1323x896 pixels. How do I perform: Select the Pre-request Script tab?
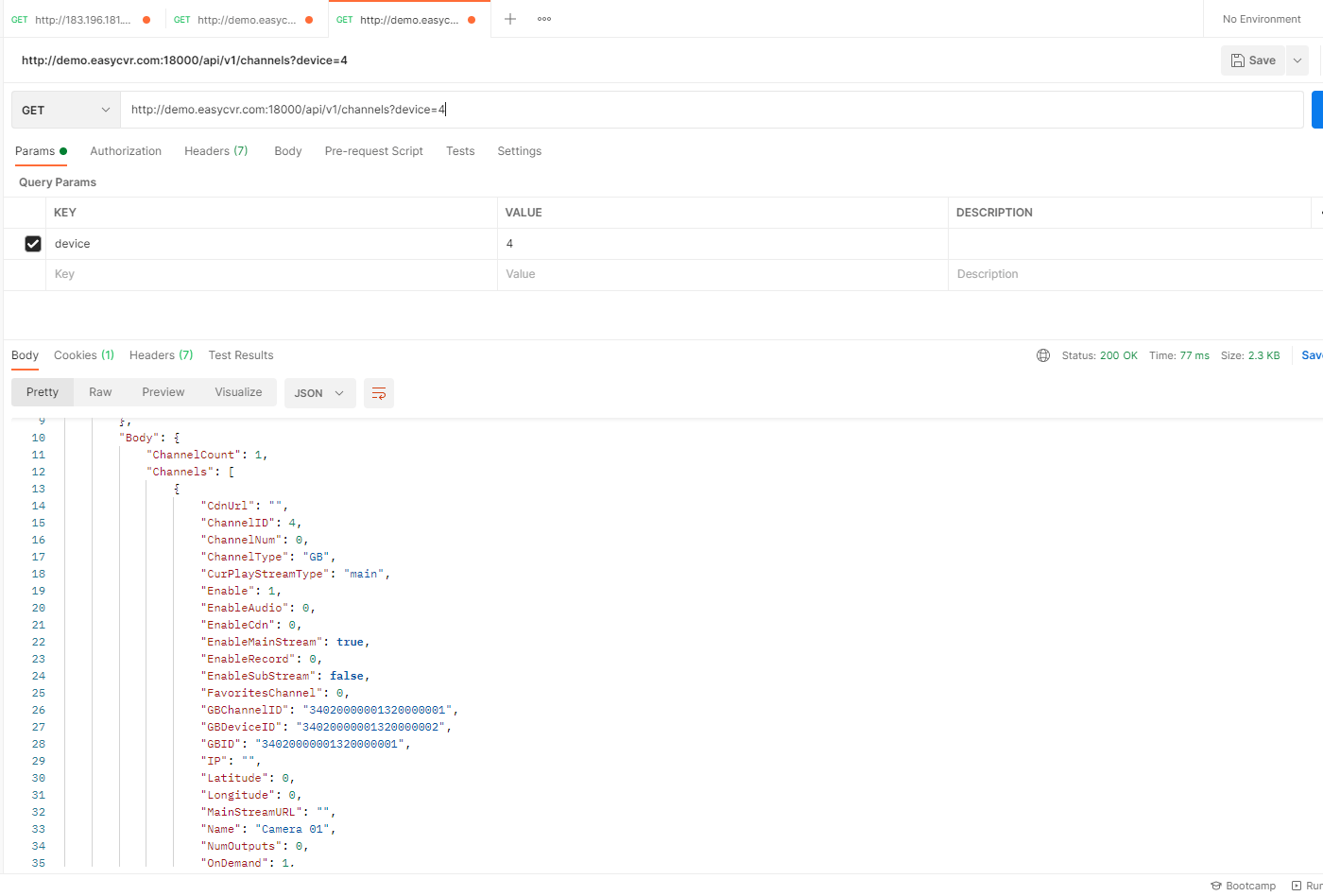(373, 151)
